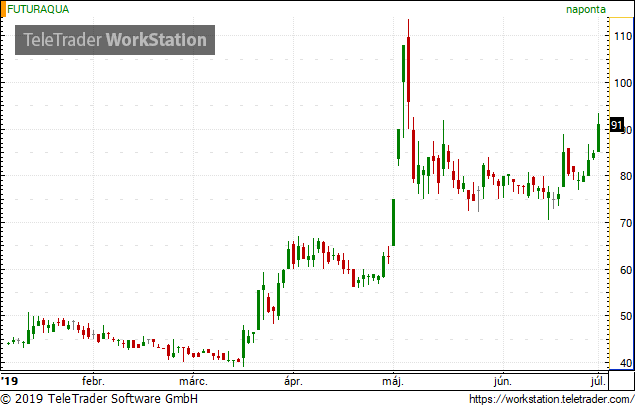The width and height of the screenshot is (635, 408).
Task: Click the orange marker beside FUTURAQUA
Action: (x=3, y=9)
